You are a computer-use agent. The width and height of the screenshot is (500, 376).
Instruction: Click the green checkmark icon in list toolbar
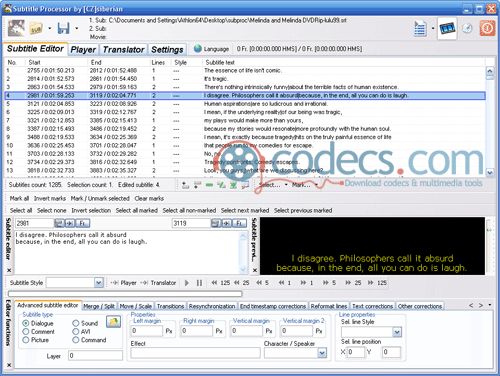pyautogui.click(x=221, y=185)
